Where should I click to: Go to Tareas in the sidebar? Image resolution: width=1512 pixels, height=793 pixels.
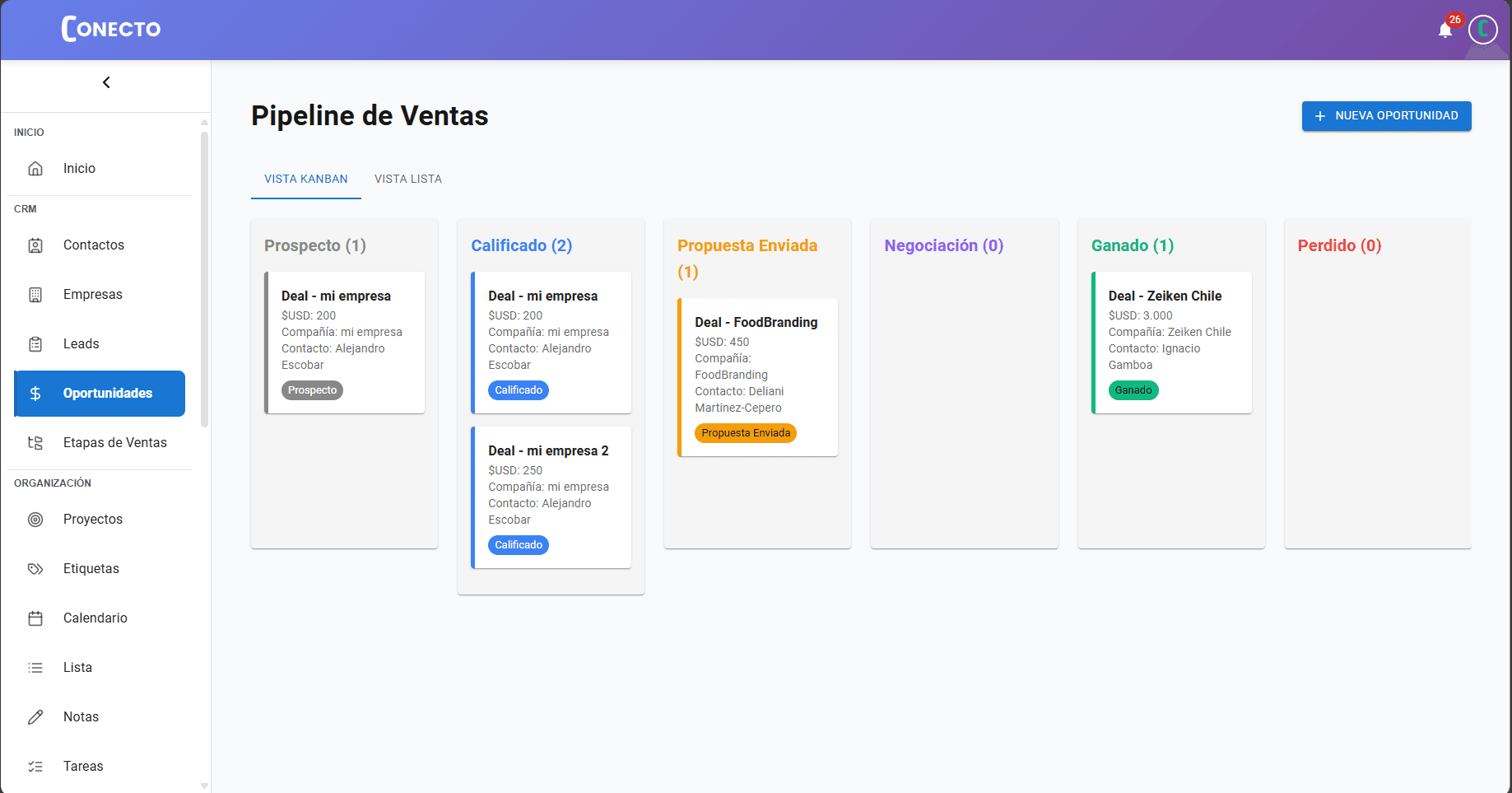83,767
